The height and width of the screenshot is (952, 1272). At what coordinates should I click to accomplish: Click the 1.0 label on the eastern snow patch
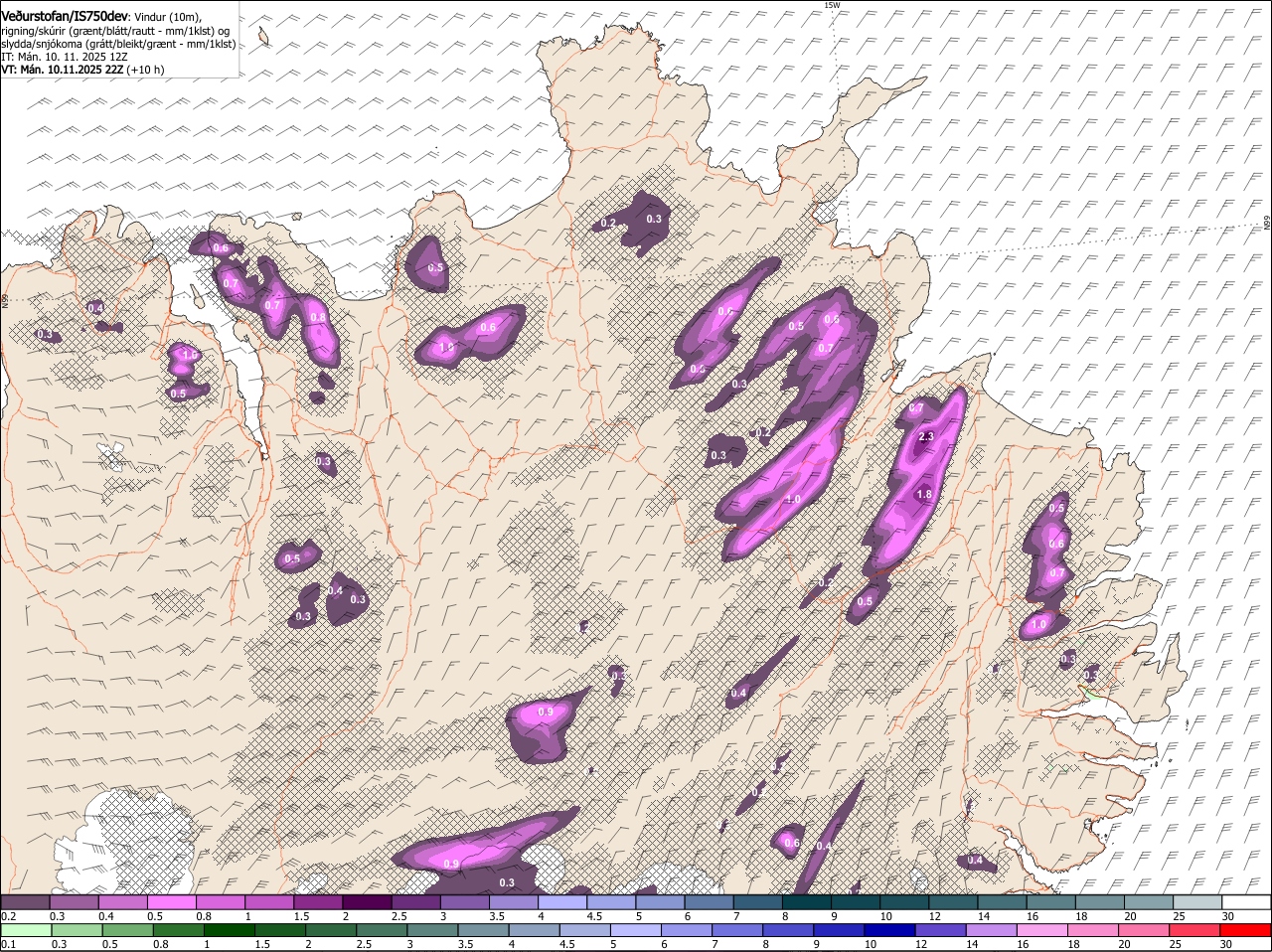pyautogui.click(x=1038, y=625)
